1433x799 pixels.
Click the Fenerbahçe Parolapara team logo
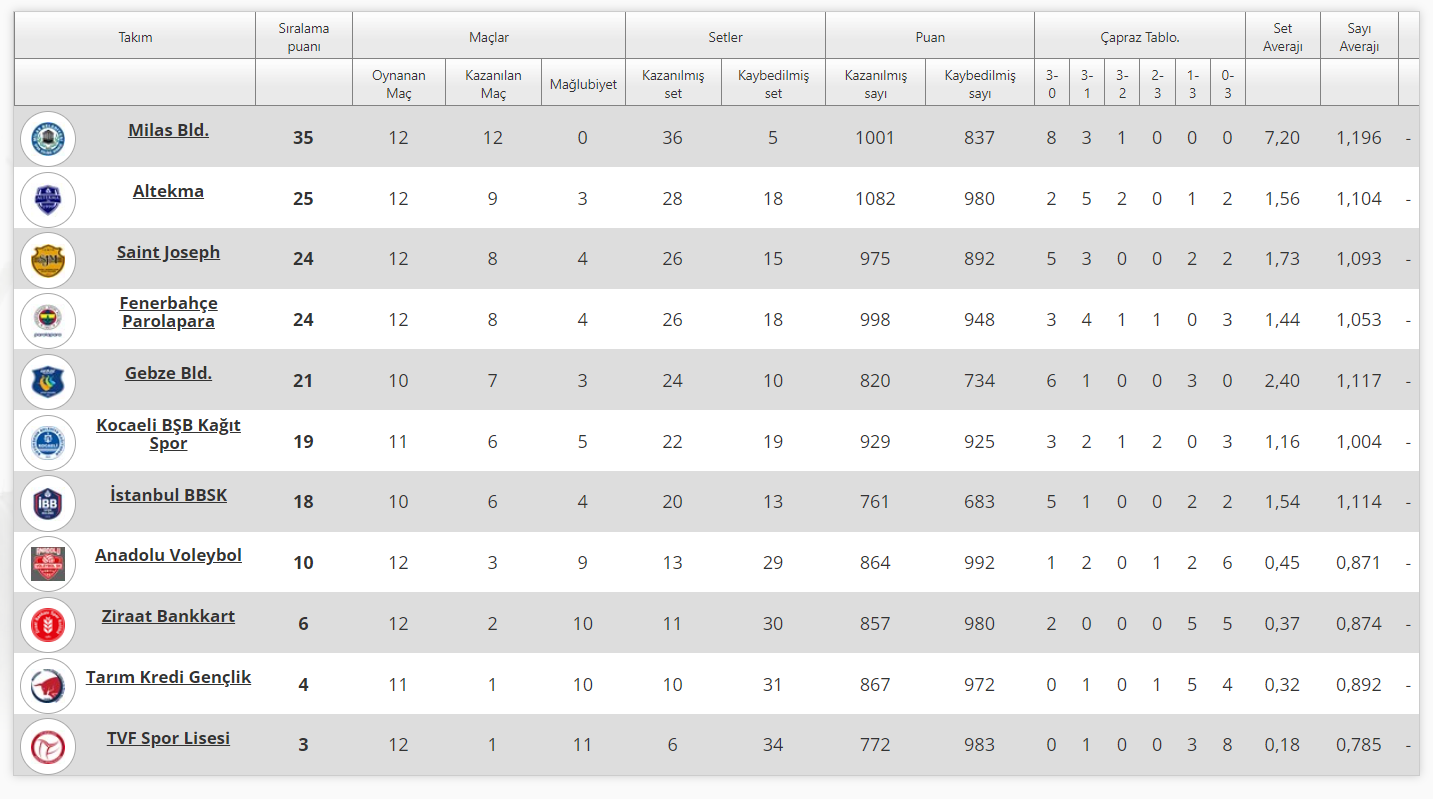[48, 320]
